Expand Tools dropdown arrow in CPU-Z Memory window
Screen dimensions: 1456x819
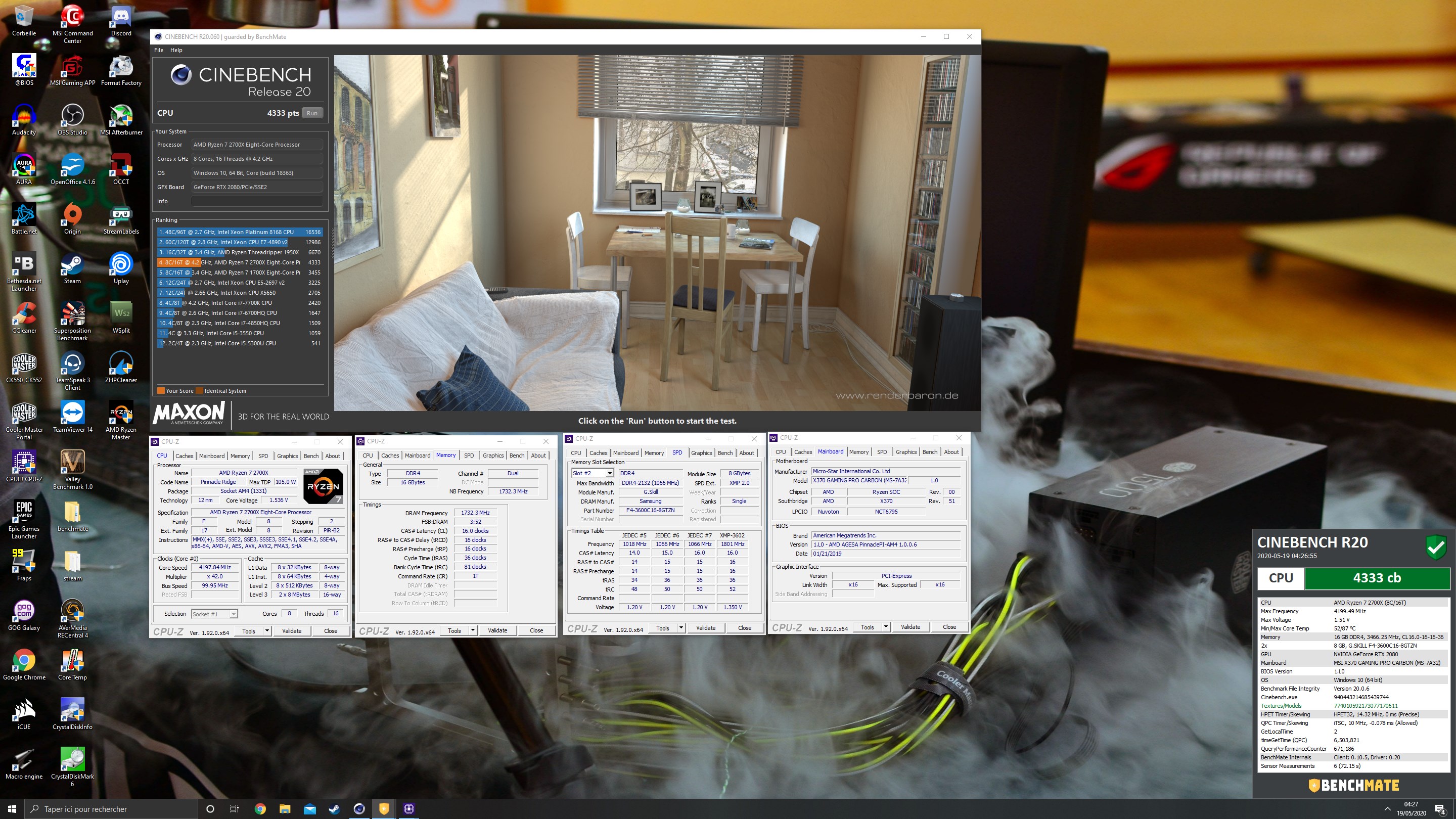473,630
